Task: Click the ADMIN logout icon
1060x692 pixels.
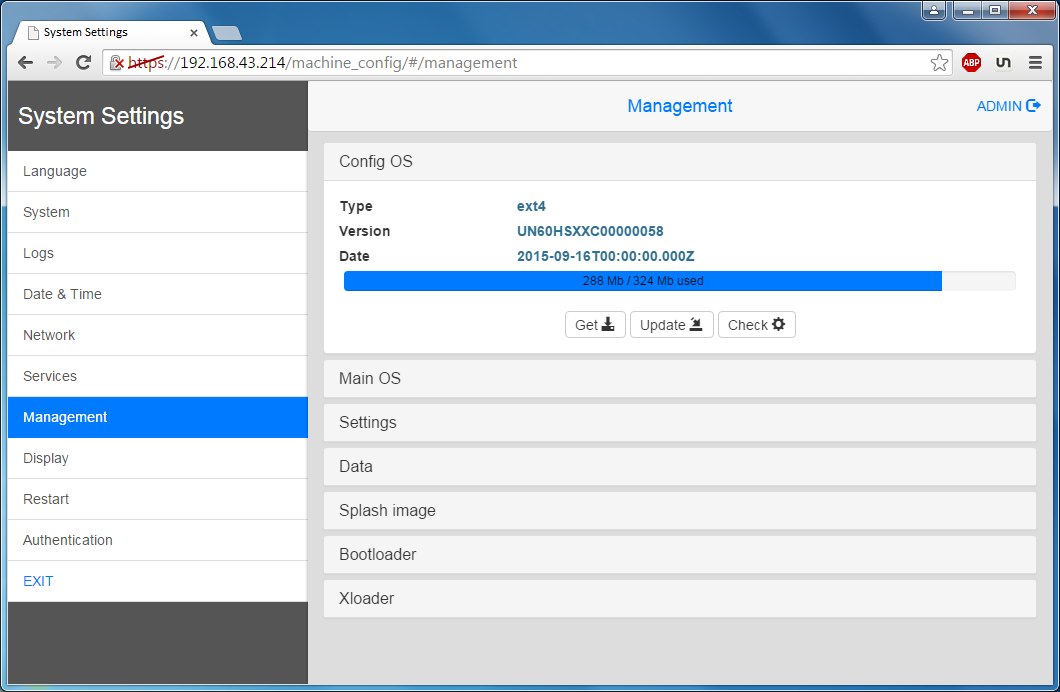Action: point(1034,106)
